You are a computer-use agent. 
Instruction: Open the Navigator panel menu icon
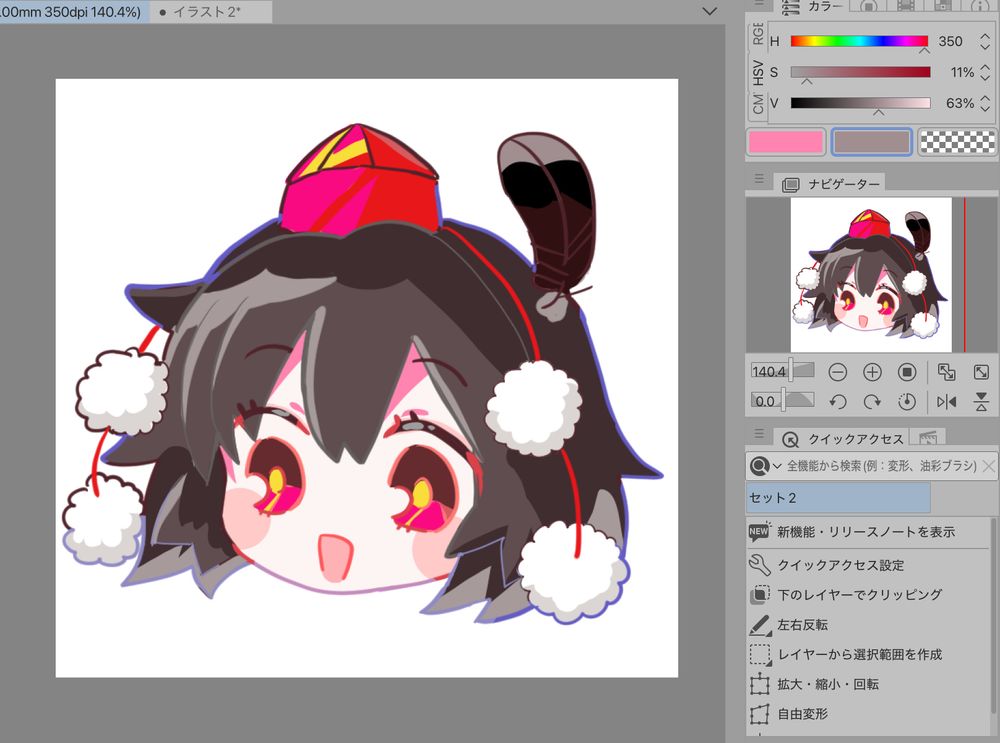(759, 179)
